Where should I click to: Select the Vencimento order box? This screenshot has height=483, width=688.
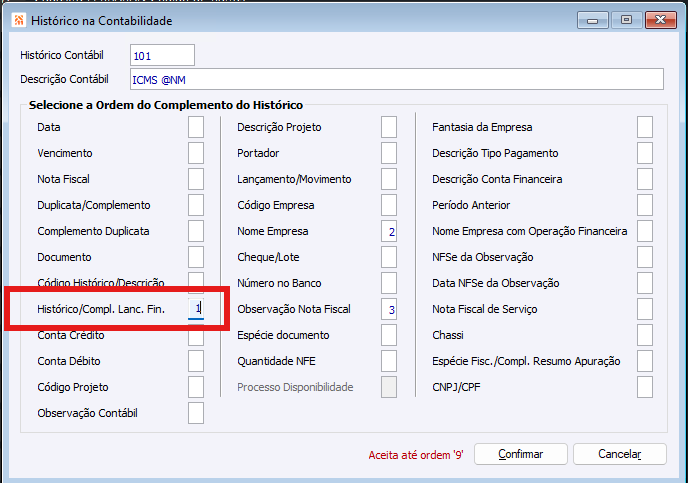coord(196,153)
